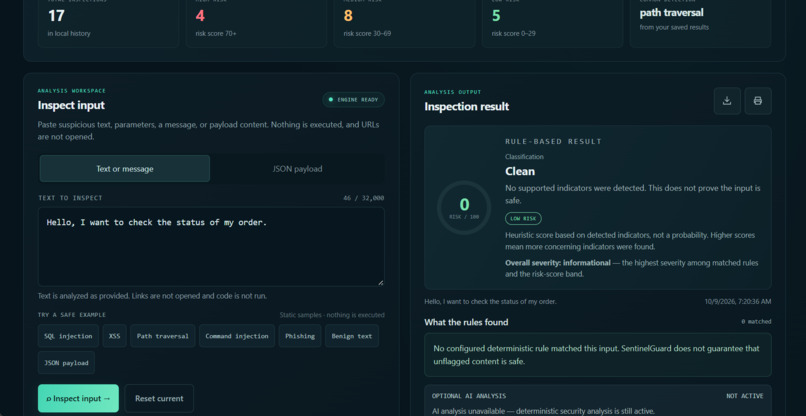This screenshot has width=806, height=416.
Task: Click the 10/9/2026, 7:20:36 AM timestamp
Action: tap(738, 302)
